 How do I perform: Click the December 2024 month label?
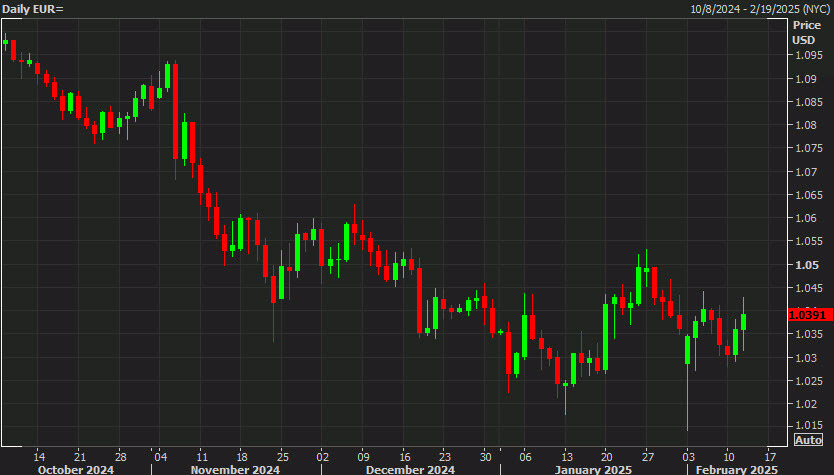point(410,470)
